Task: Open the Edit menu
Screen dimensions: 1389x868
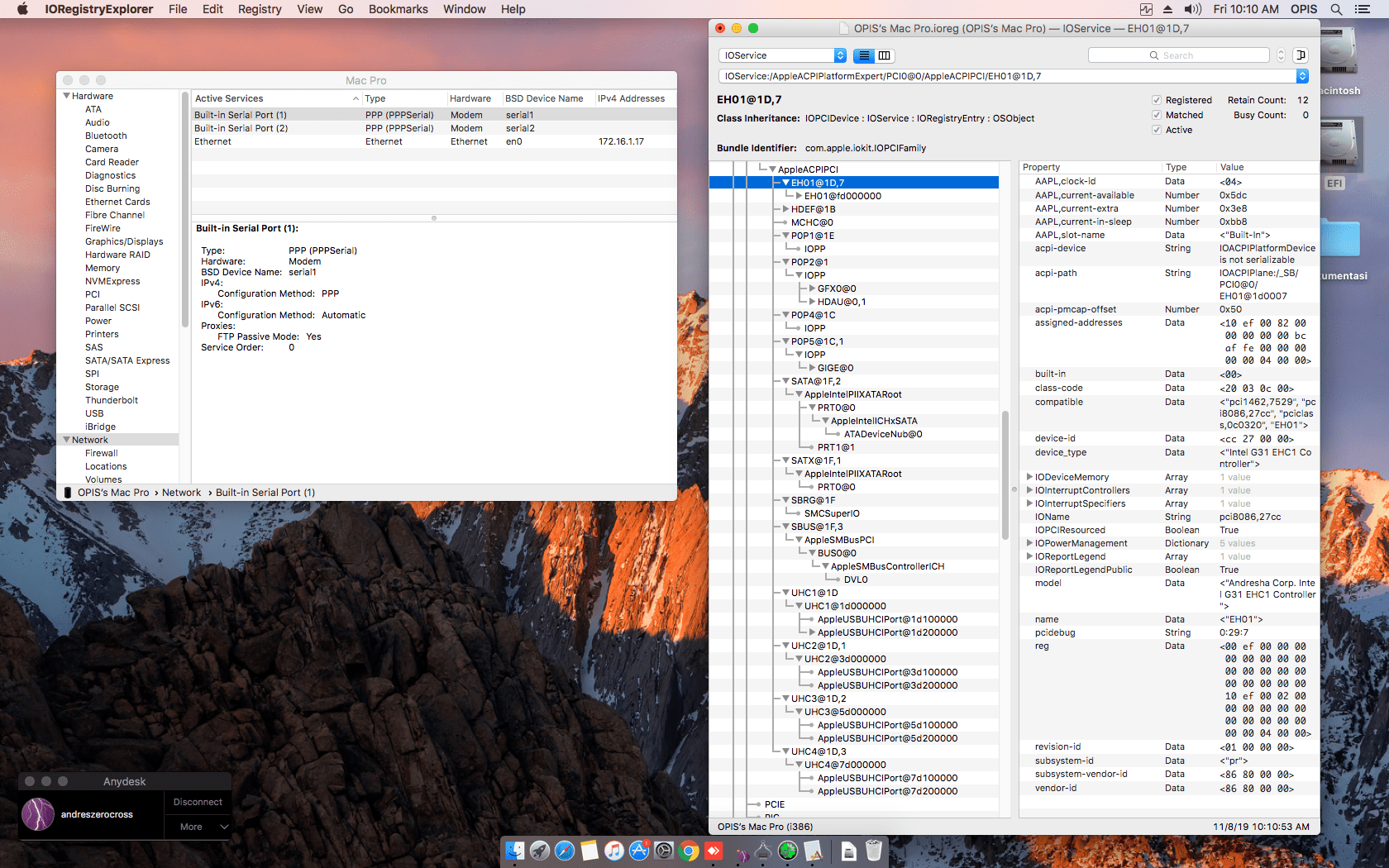Action: 212,9
